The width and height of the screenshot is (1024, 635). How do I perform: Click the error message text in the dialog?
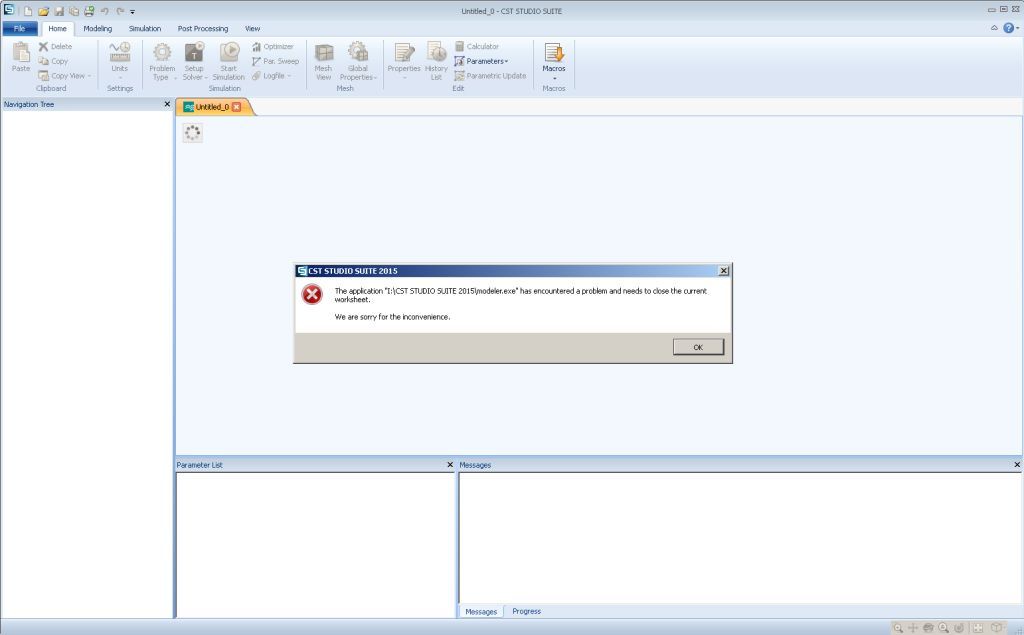coord(520,295)
